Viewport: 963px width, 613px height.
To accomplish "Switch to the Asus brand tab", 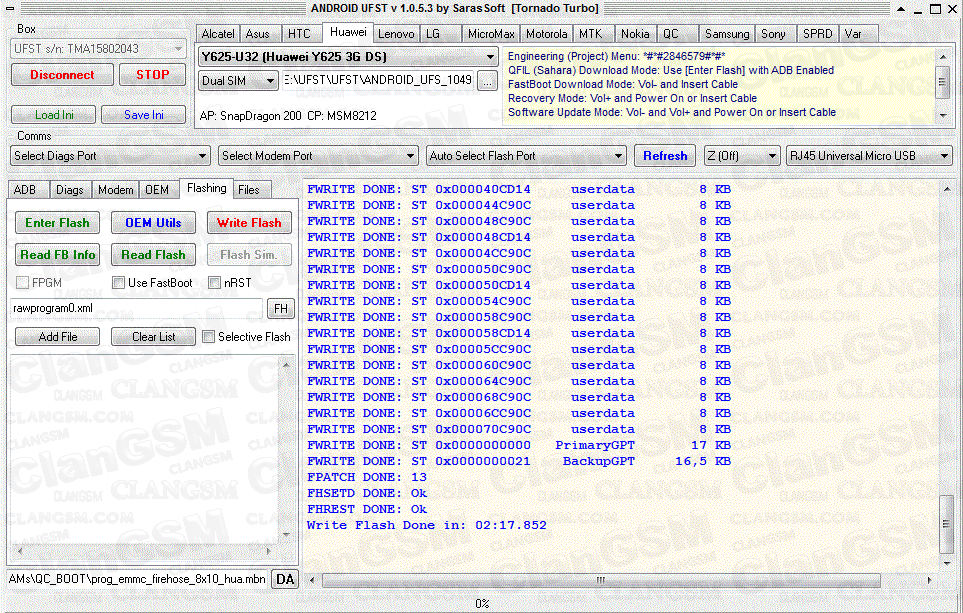I will tap(258, 34).
